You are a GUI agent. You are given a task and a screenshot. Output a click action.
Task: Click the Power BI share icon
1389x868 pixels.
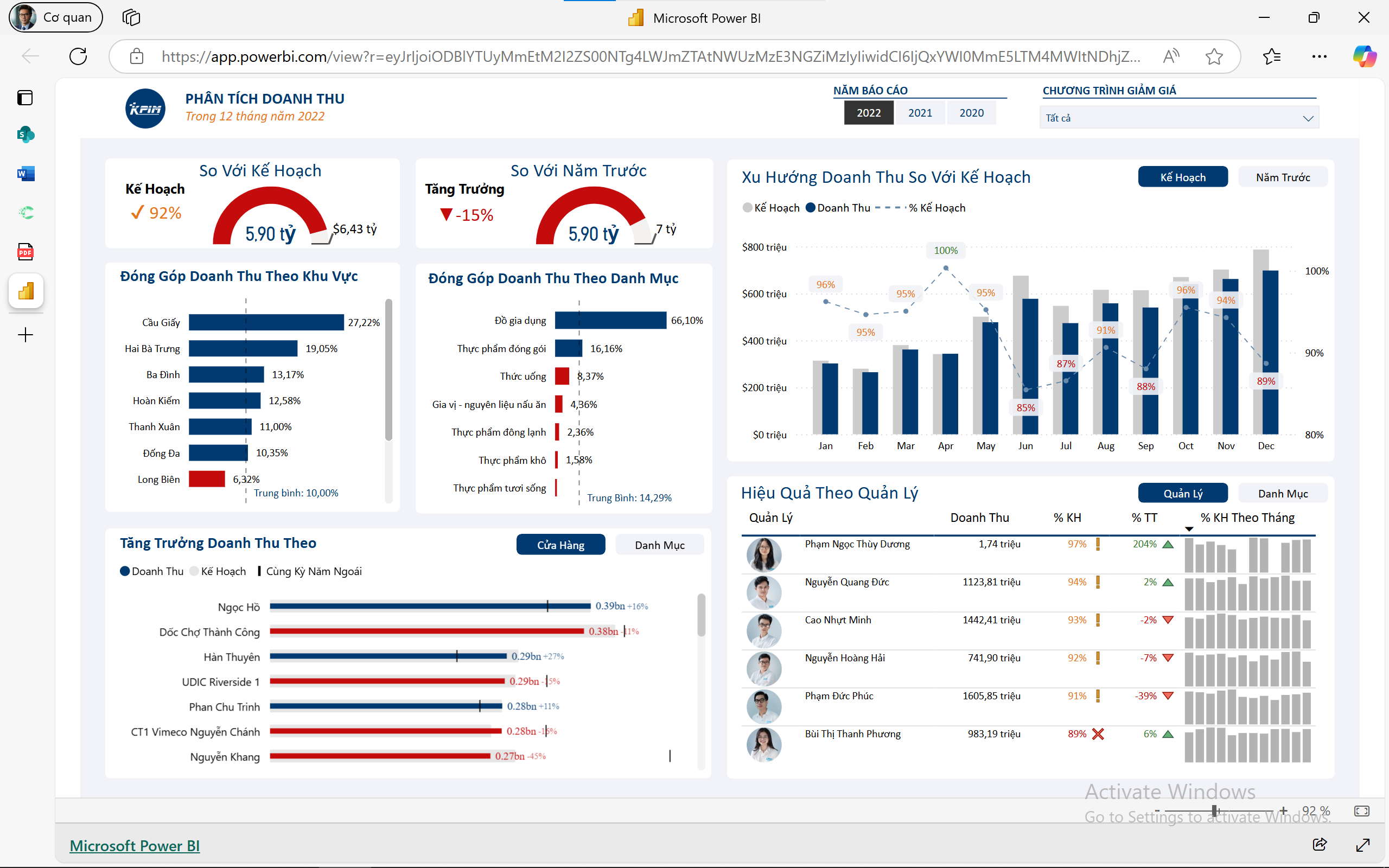tap(1320, 844)
